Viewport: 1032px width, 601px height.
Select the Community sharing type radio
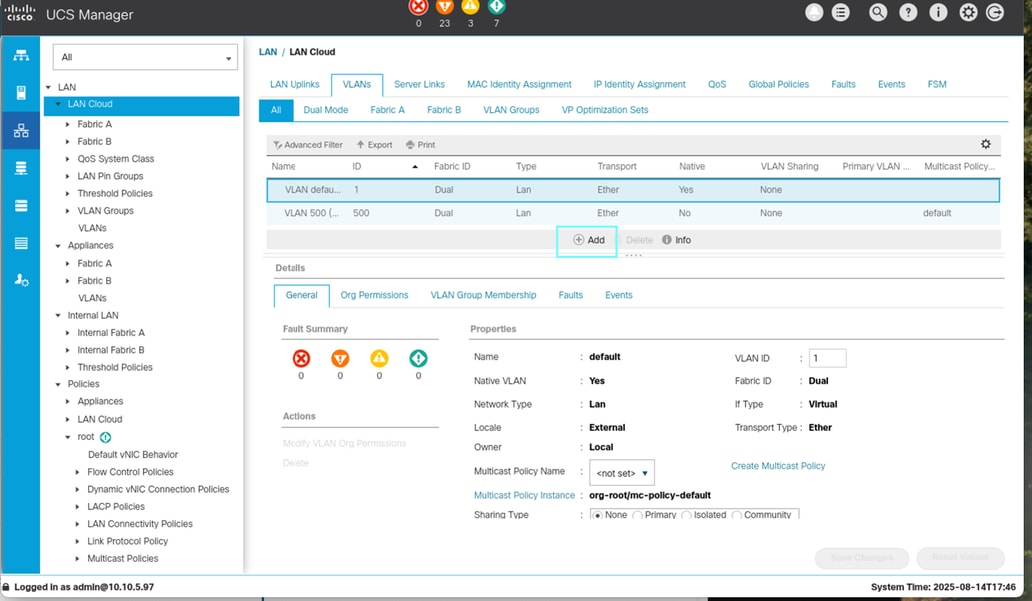[736, 515]
